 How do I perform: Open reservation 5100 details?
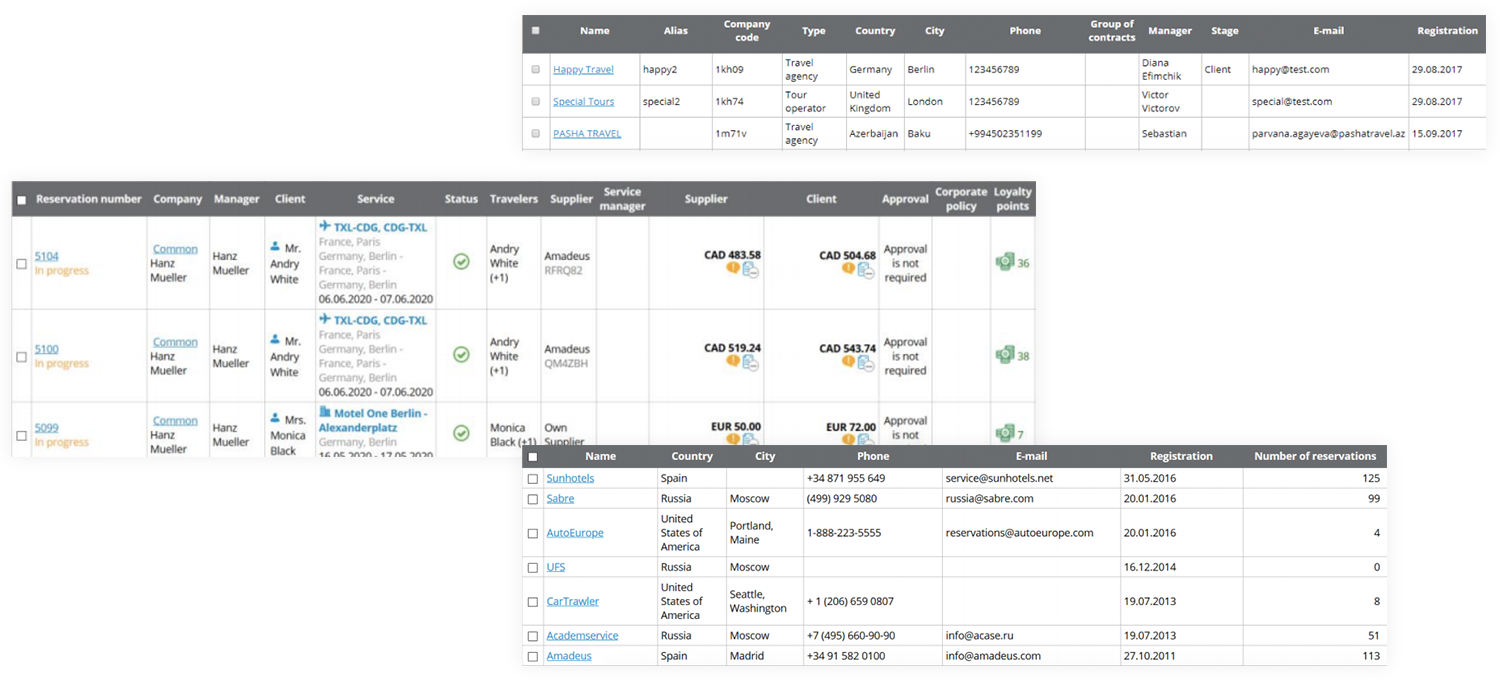coord(46,349)
